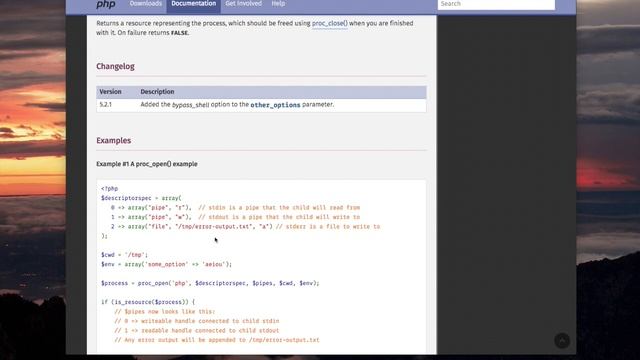Click the '/tmp/error-output.txt' file array line
This screenshot has width=640, height=360.
(x=245, y=227)
